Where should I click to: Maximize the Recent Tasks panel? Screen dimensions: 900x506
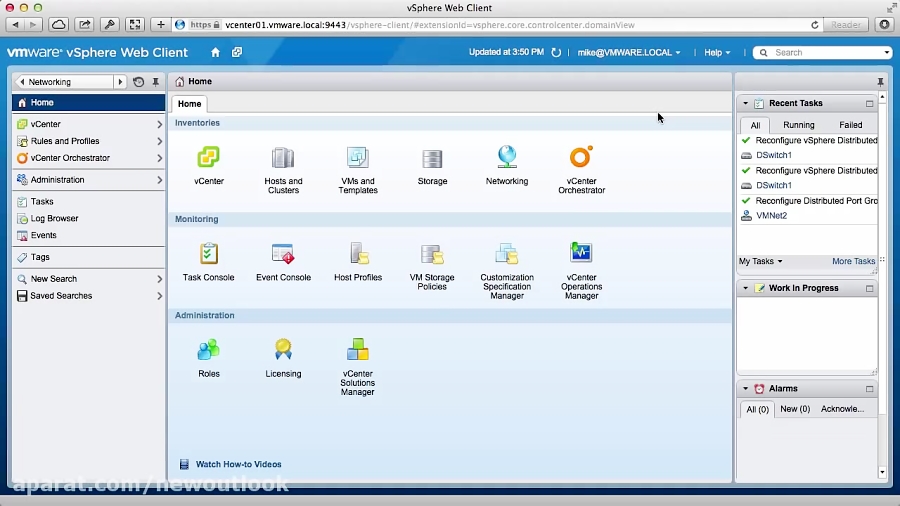[870, 104]
